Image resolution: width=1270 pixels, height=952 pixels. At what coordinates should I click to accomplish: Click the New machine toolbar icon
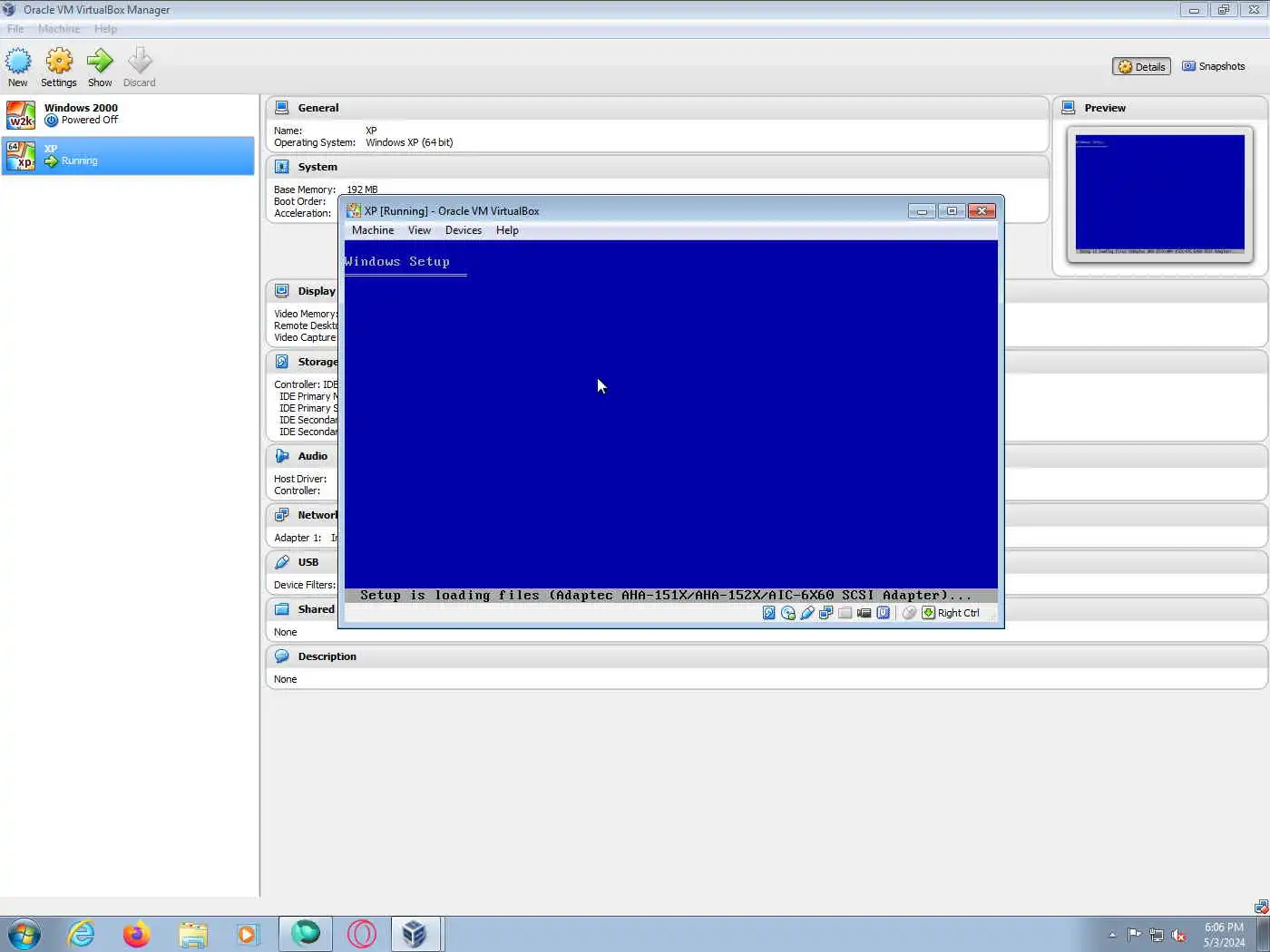(18, 67)
